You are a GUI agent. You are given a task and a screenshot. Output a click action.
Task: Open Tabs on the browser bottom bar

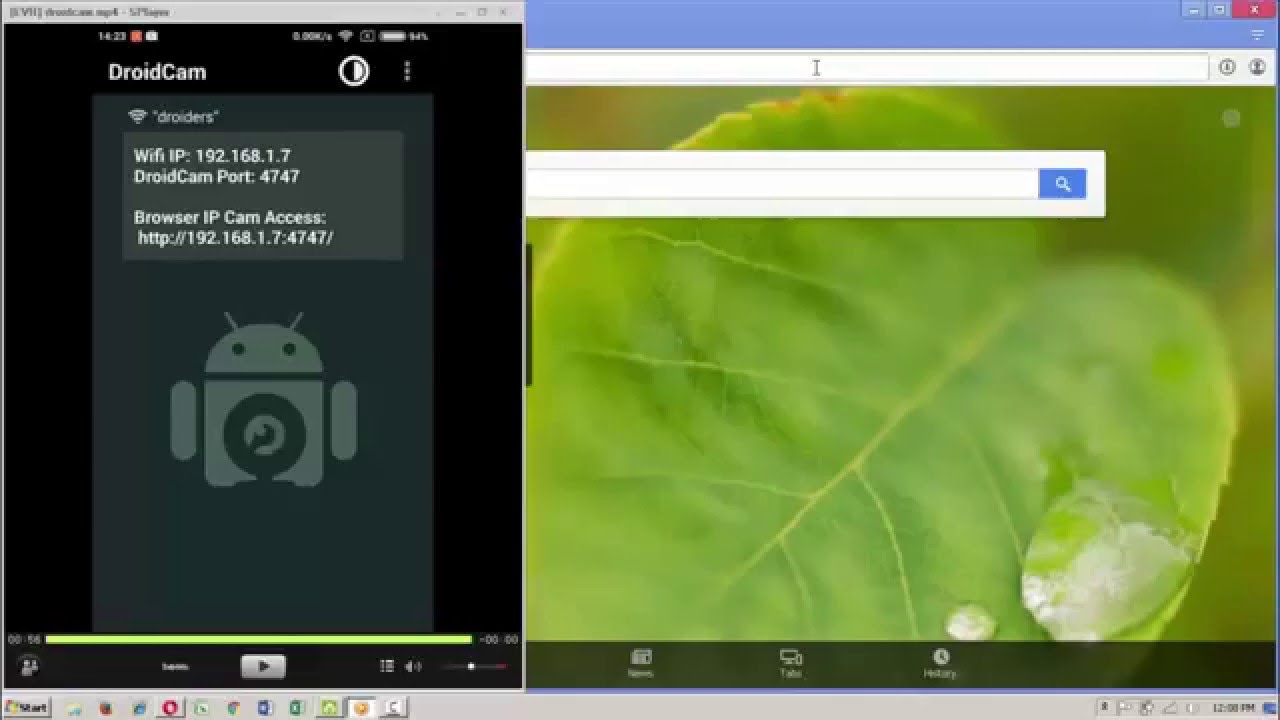tap(791, 663)
